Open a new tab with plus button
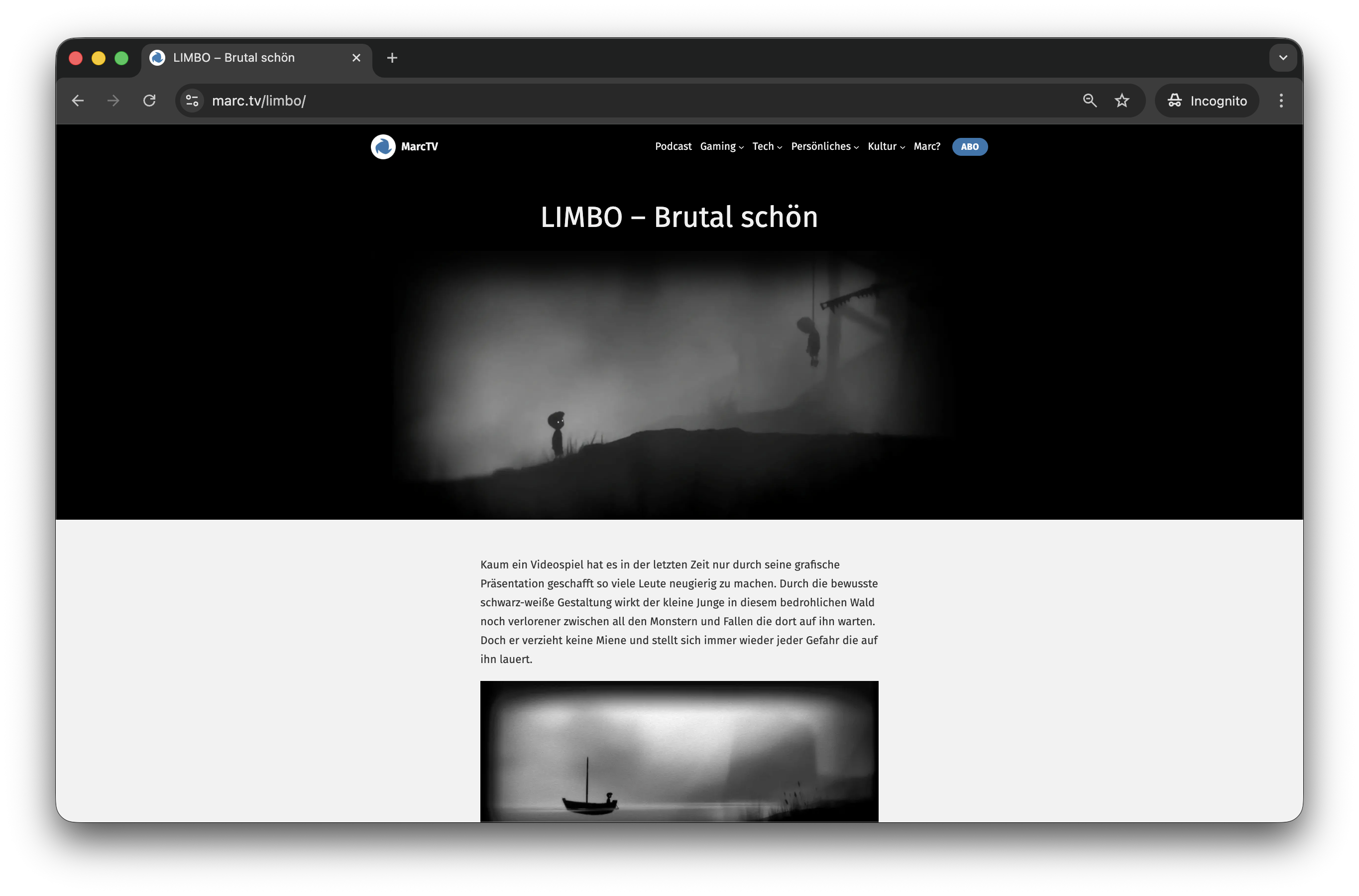Screen dimensions: 1359x896 392,58
